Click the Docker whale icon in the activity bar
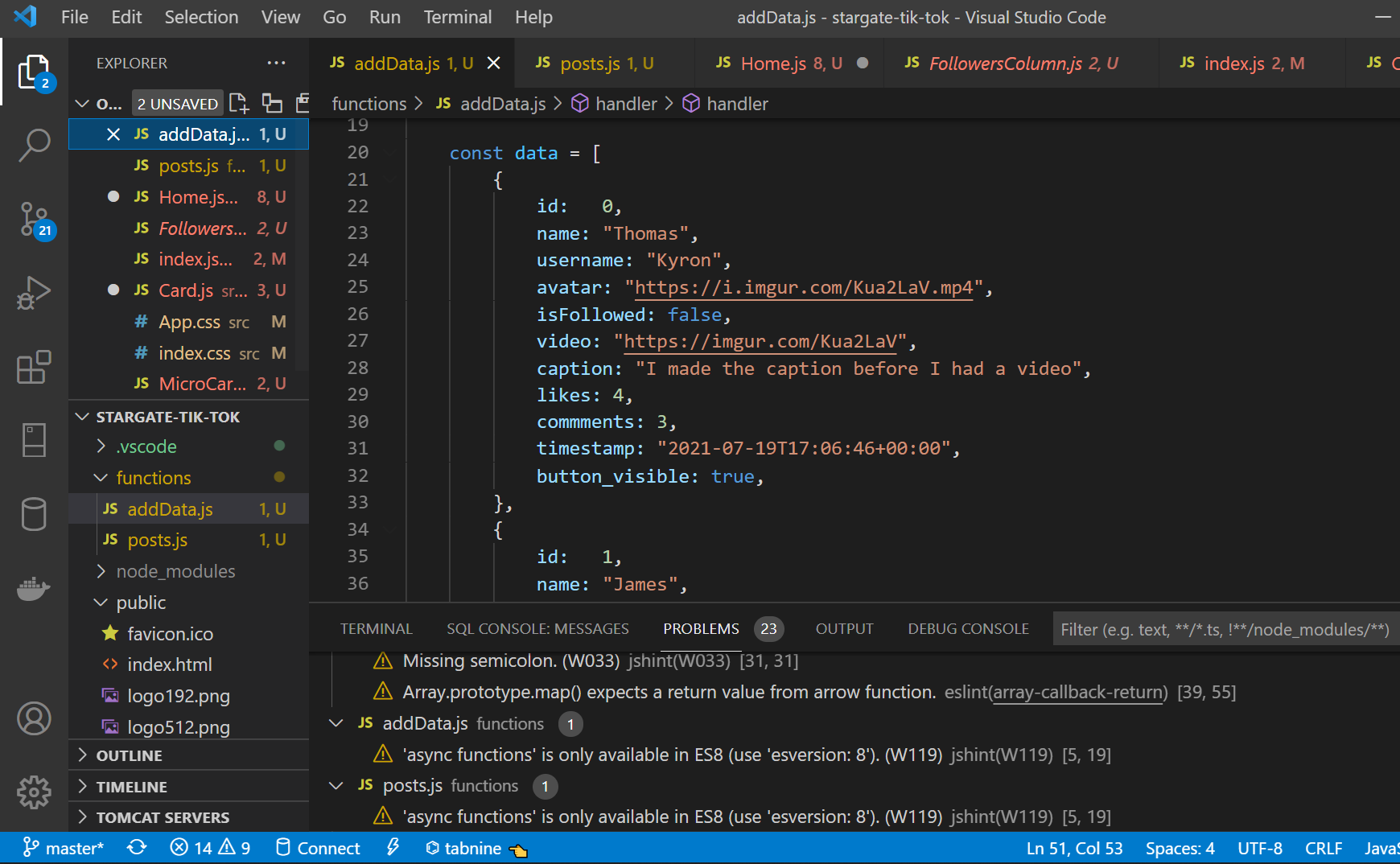The height and width of the screenshot is (864, 1400). coord(34,589)
